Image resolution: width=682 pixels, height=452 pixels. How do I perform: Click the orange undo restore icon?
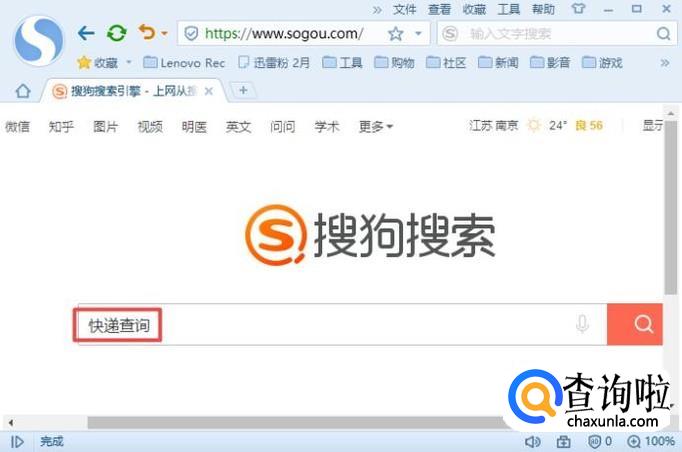click(147, 32)
